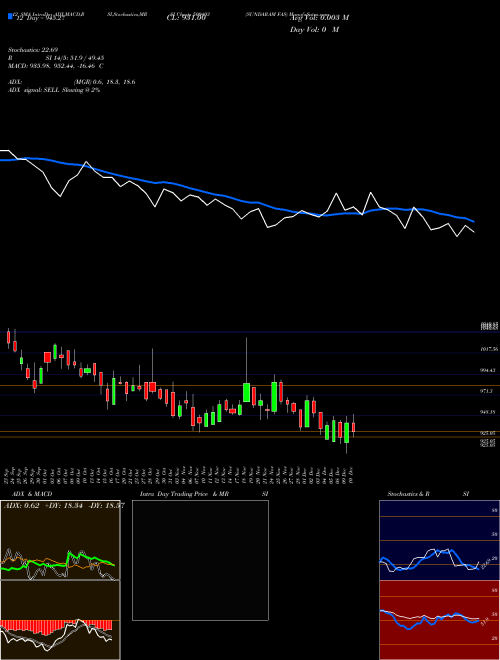Click the 948.18 price axis label
Viewport: 500px width, 660px height.
tap(489, 412)
